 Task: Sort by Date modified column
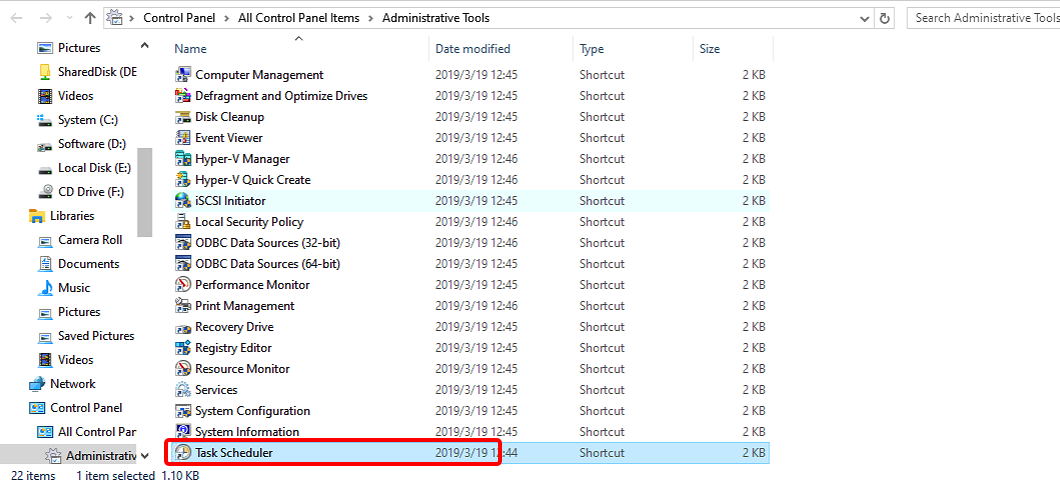click(472, 49)
